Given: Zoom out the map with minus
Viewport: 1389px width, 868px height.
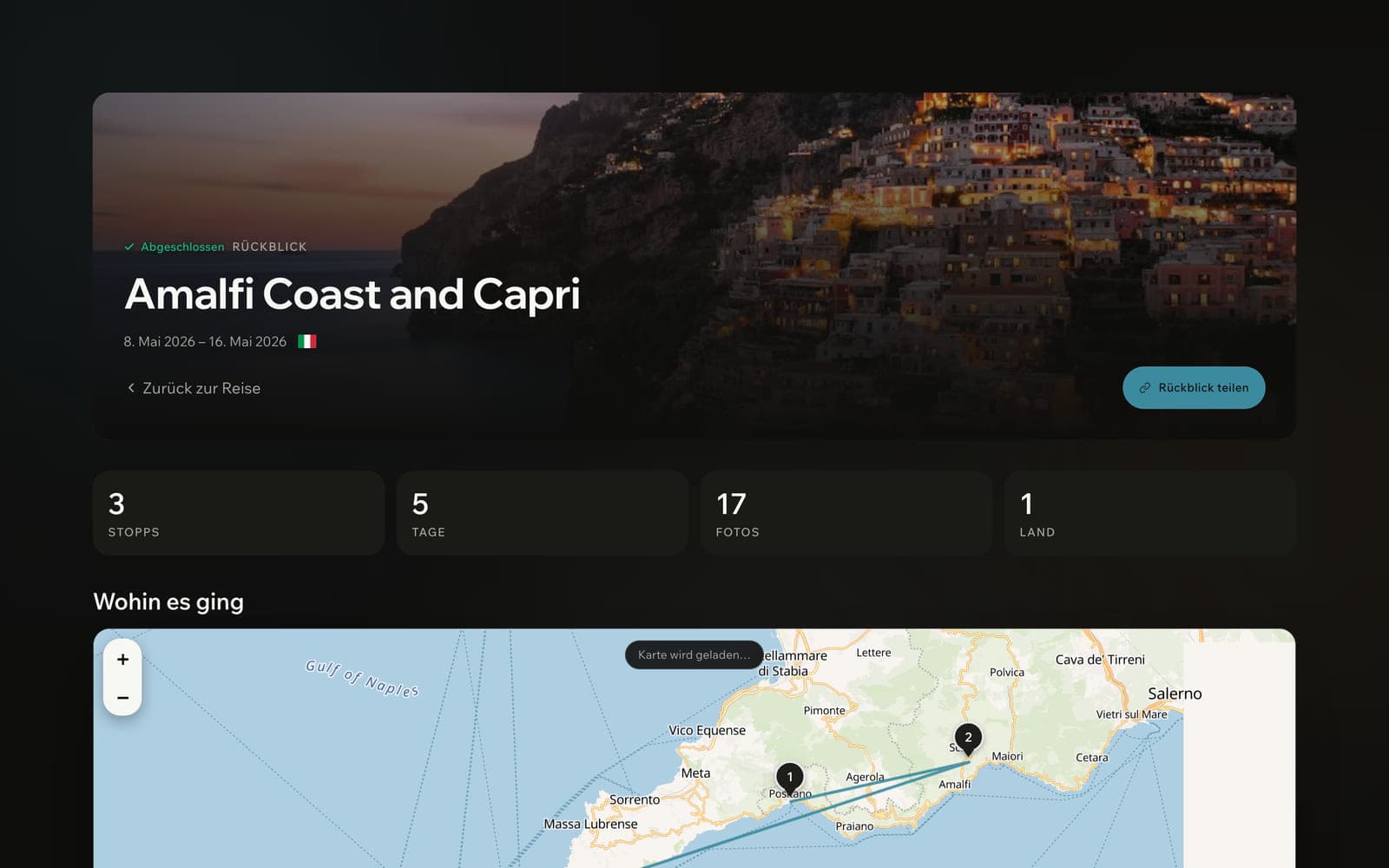Looking at the screenshot, I should click(122, 697).
